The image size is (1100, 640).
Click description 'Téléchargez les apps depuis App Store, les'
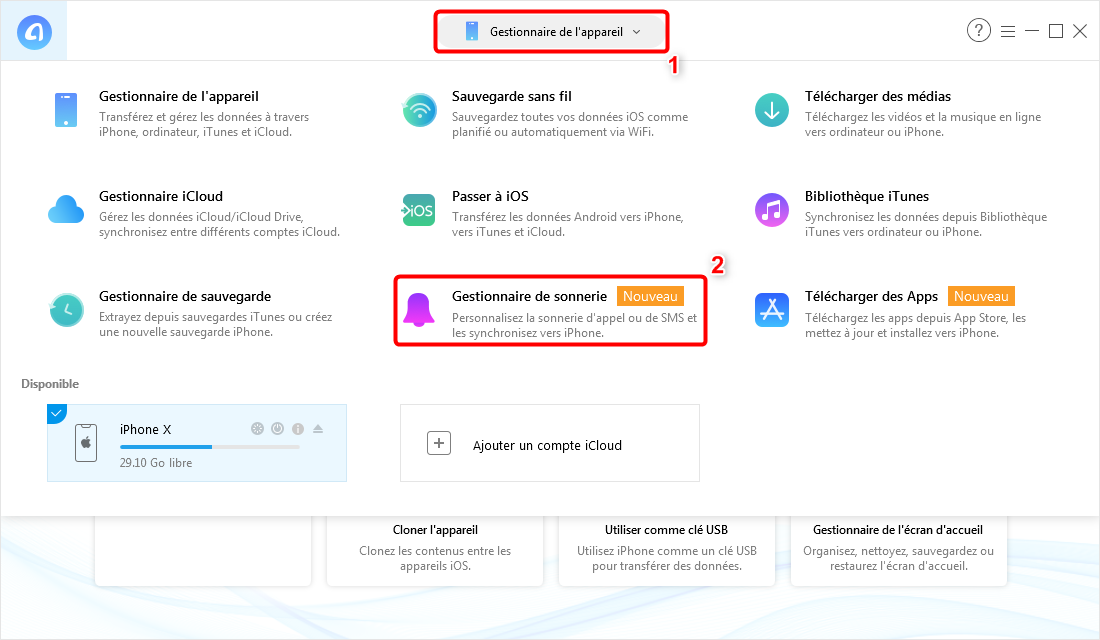pyautogui.click(x=915, y=318)
